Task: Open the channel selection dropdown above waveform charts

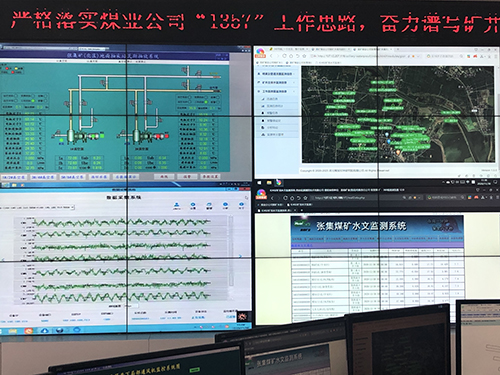Action: coord(37,207)
